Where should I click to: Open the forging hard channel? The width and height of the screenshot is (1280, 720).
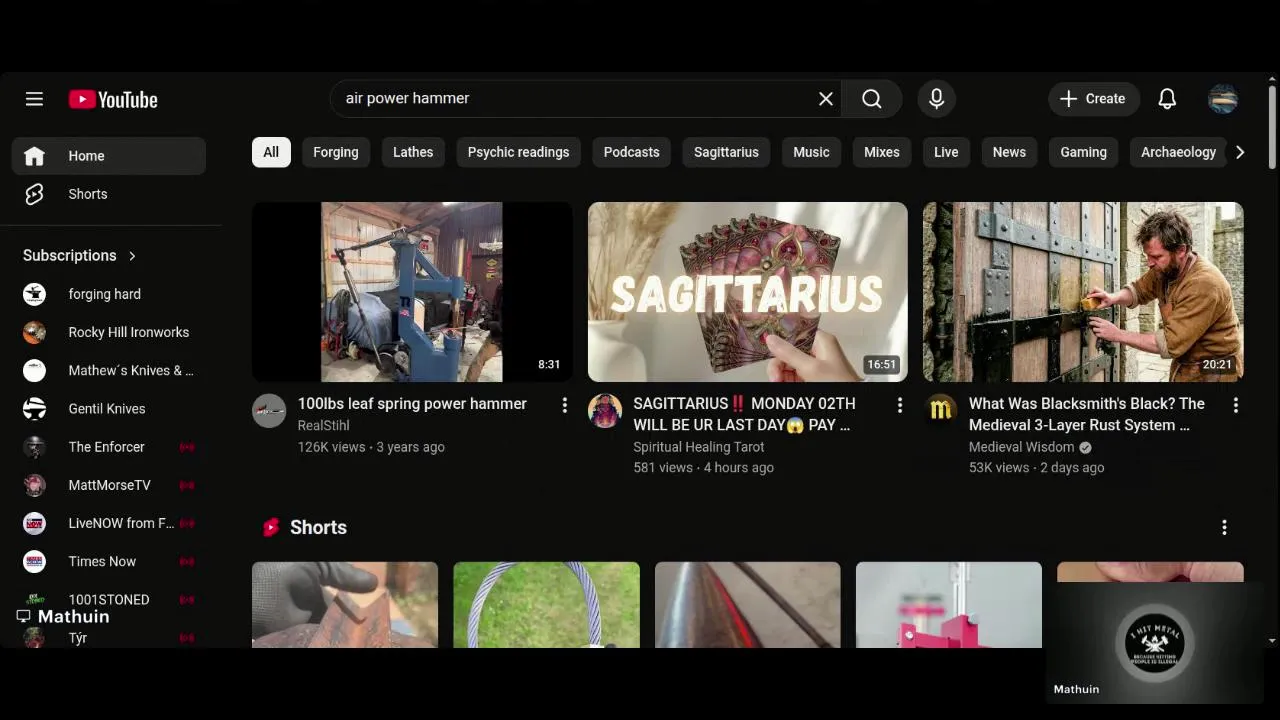coord(109,294)
